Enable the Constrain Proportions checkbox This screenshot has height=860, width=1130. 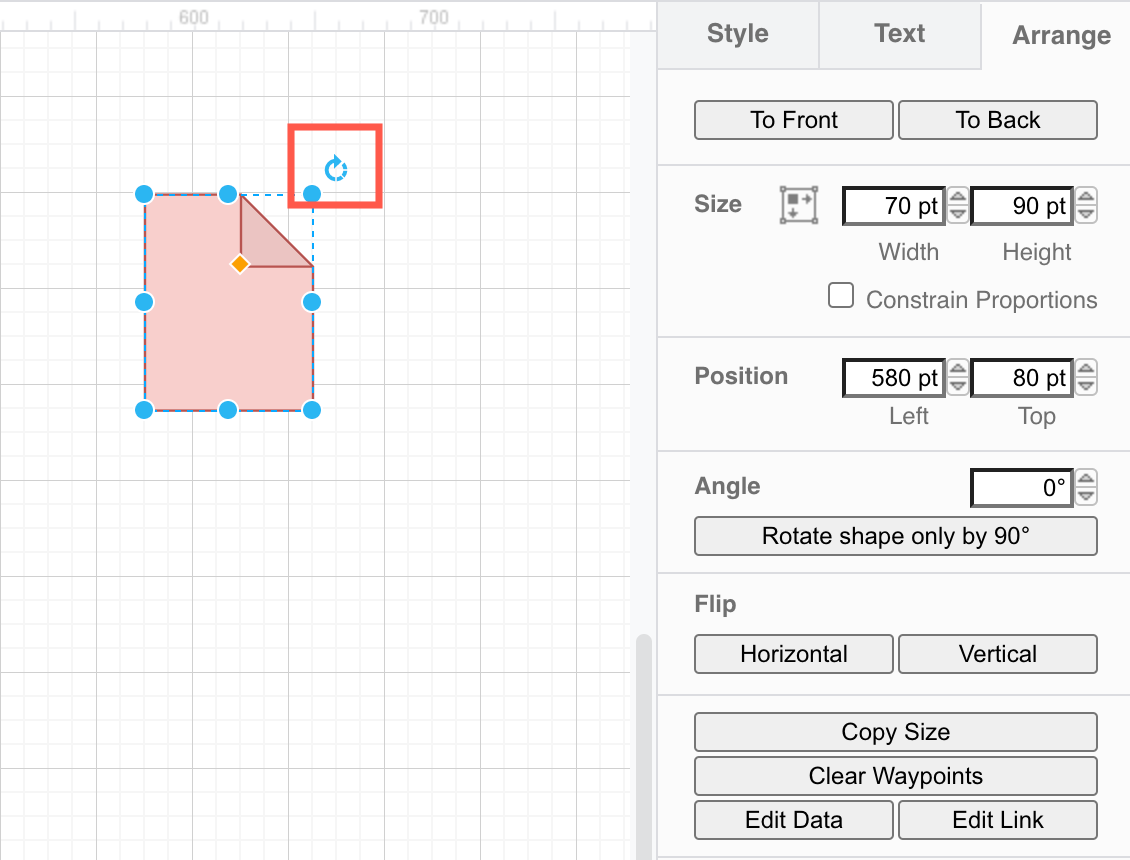pos(841,295)
